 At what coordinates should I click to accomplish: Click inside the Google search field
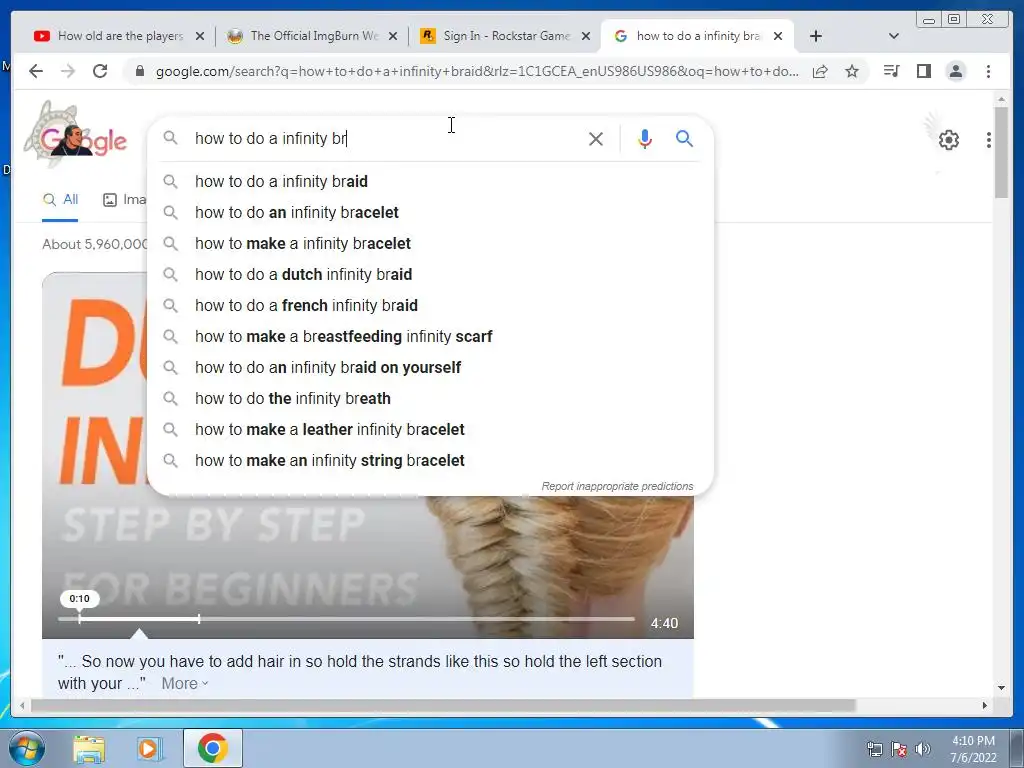[x=385, y=138]
